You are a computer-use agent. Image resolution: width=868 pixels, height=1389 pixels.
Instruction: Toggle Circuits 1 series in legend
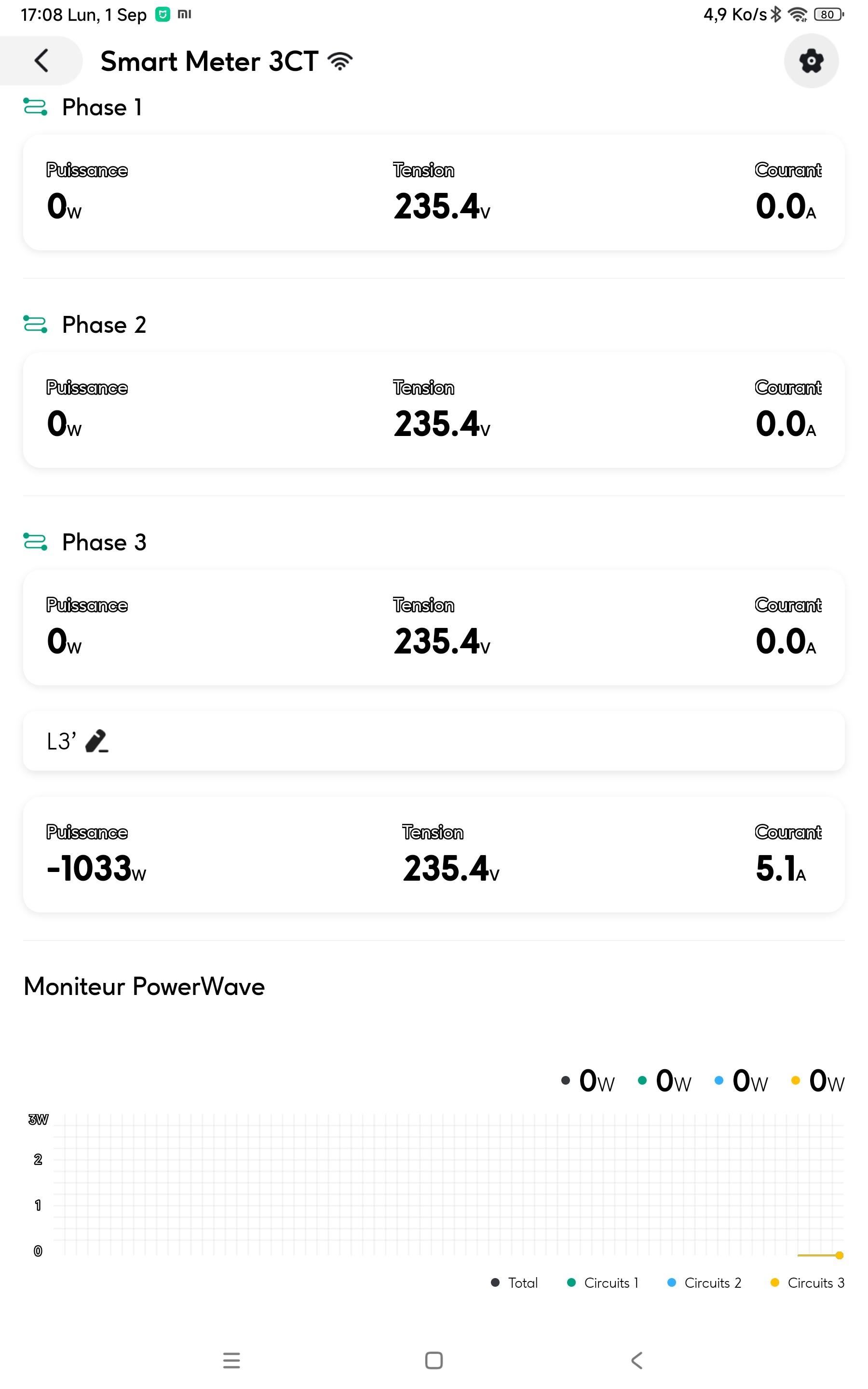(603, 1282)
